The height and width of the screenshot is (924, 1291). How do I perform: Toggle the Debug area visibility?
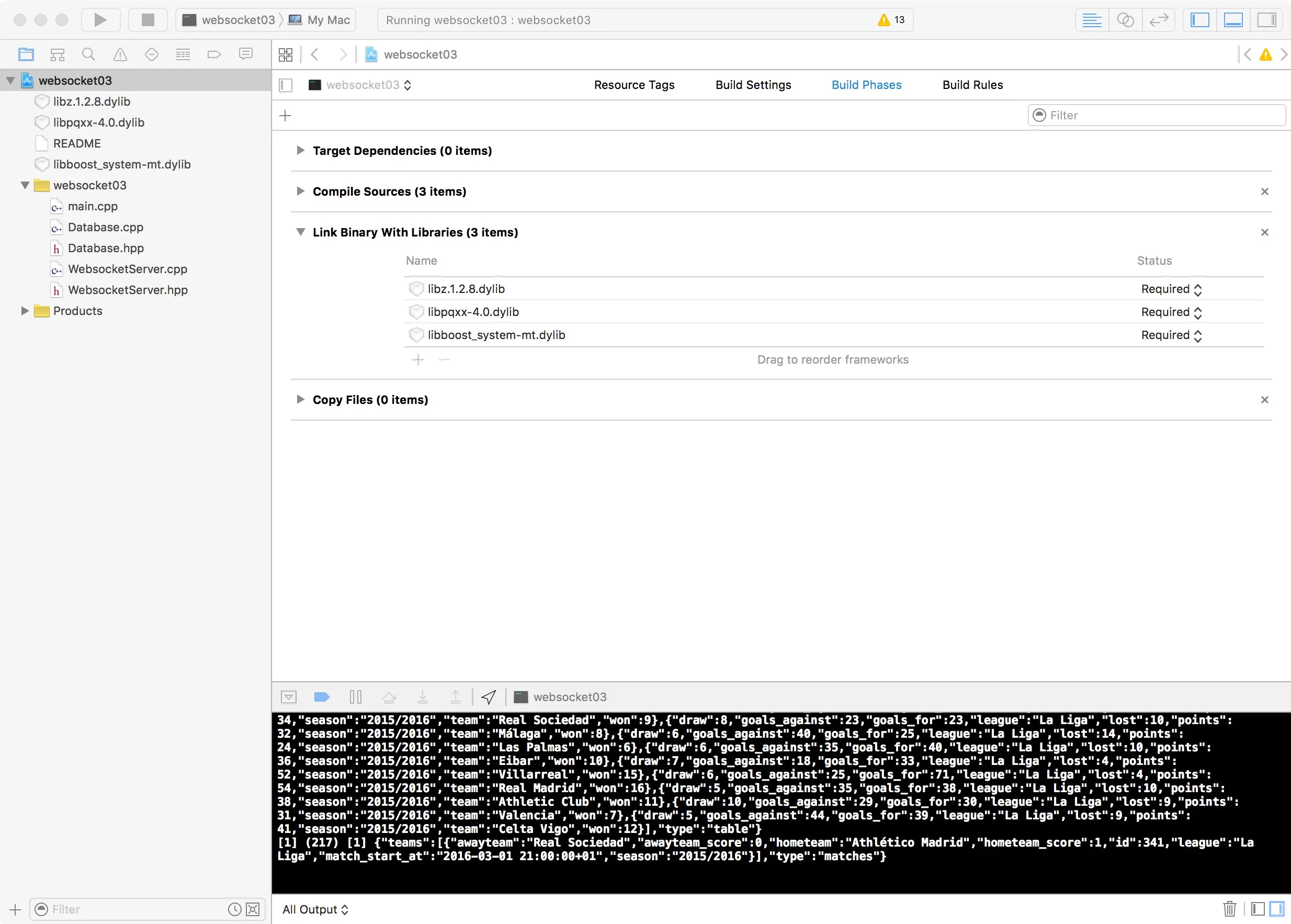tap(1233, 20)
